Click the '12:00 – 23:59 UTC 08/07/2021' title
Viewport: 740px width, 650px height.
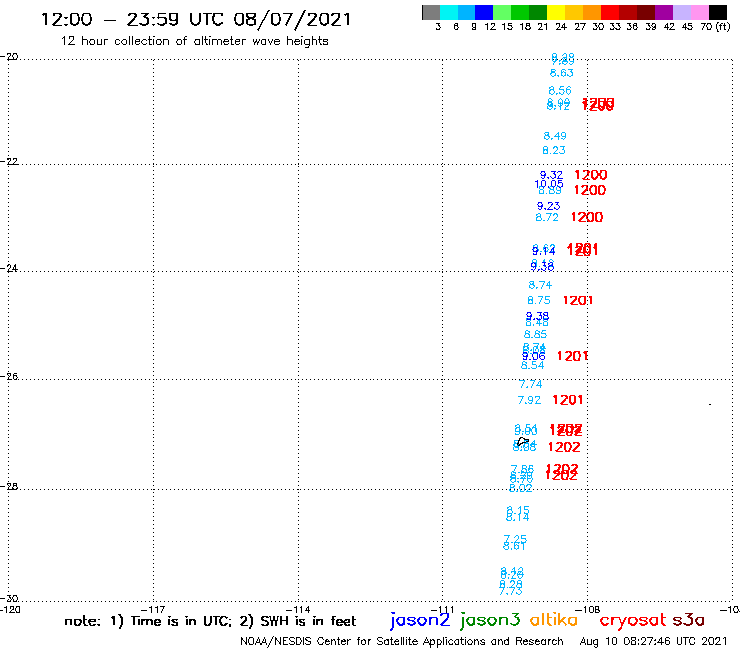click(x=196, y=20)
